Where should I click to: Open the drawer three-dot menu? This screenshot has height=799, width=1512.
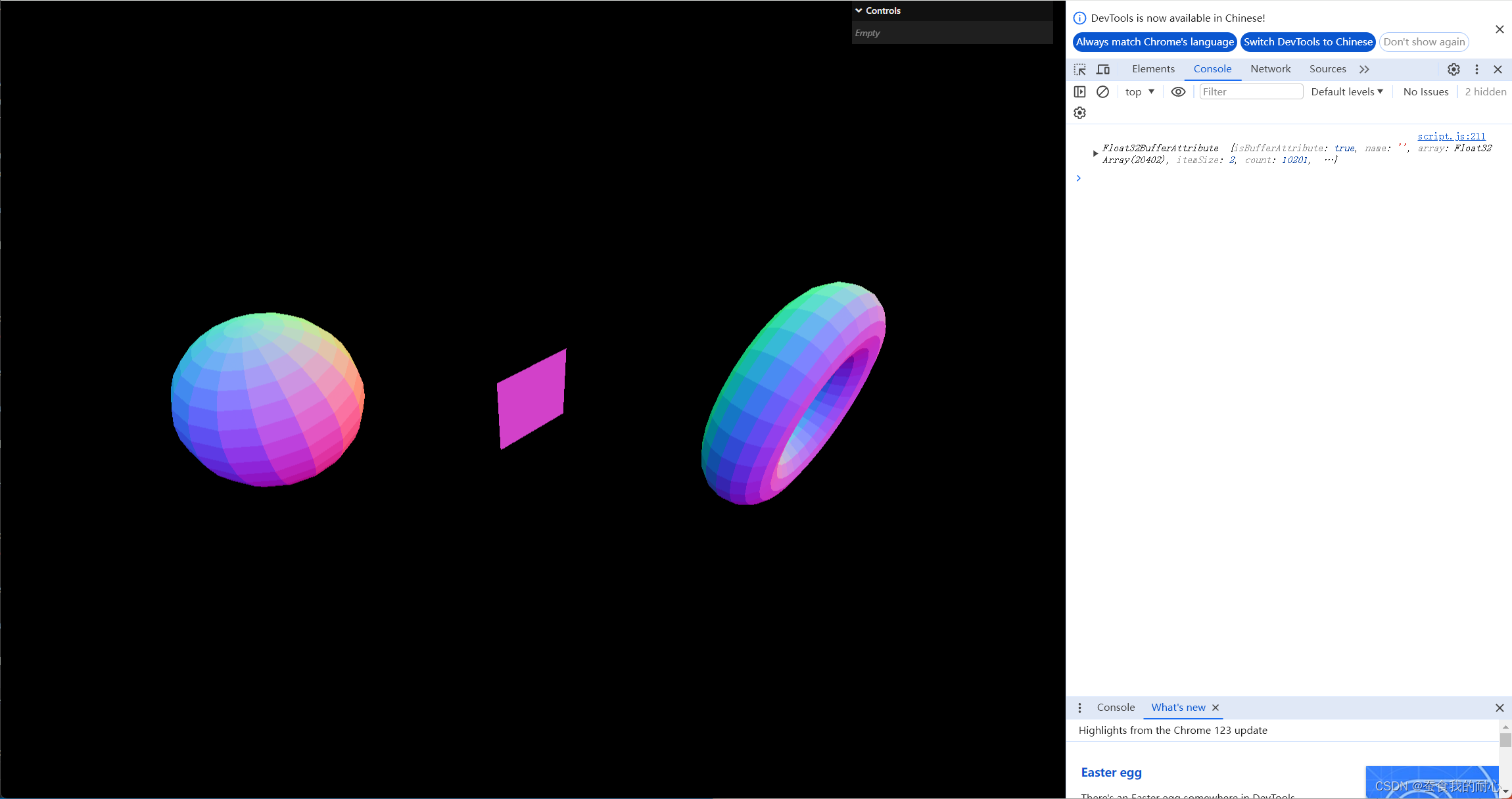tap(1079, 708)
